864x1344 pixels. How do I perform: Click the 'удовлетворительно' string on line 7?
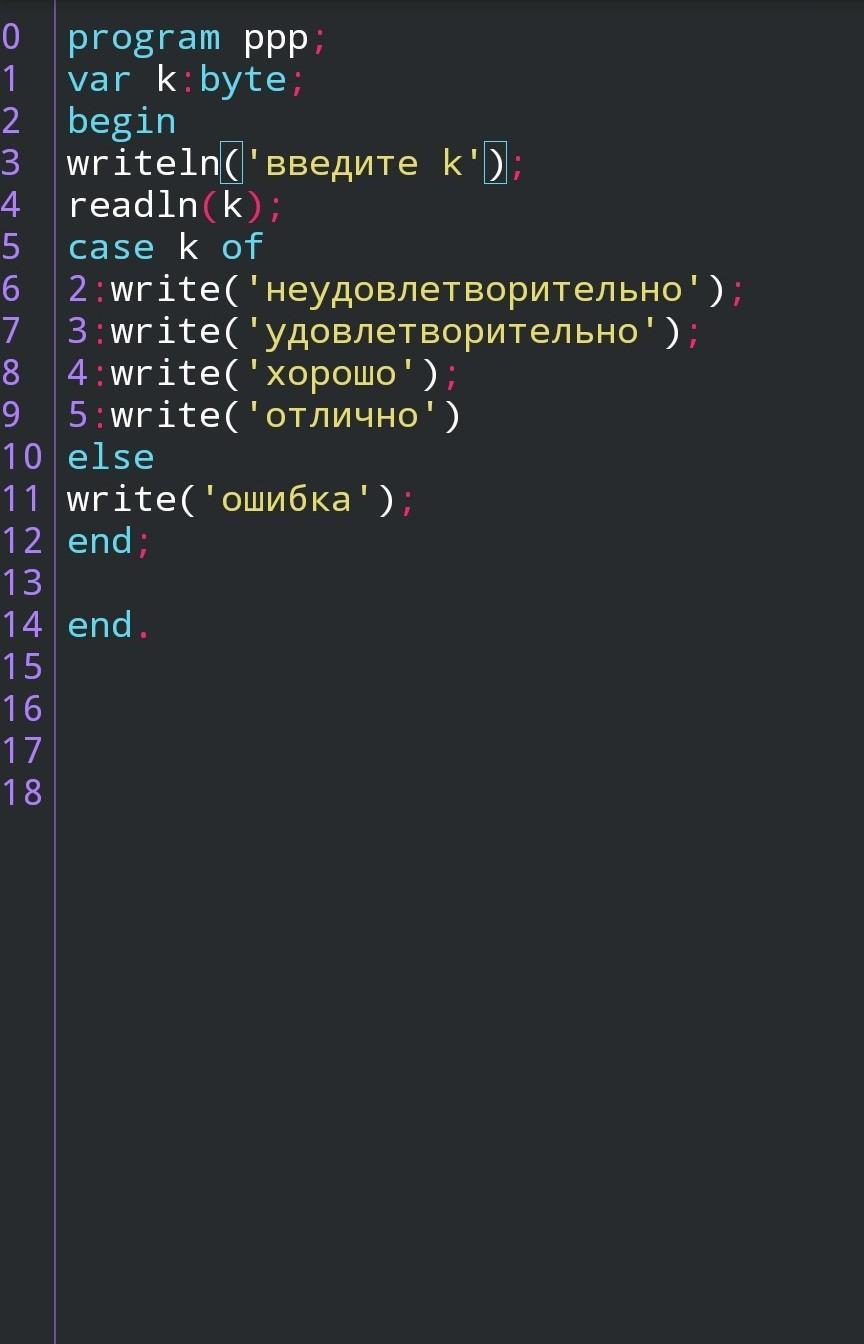(x=452, y=331)
